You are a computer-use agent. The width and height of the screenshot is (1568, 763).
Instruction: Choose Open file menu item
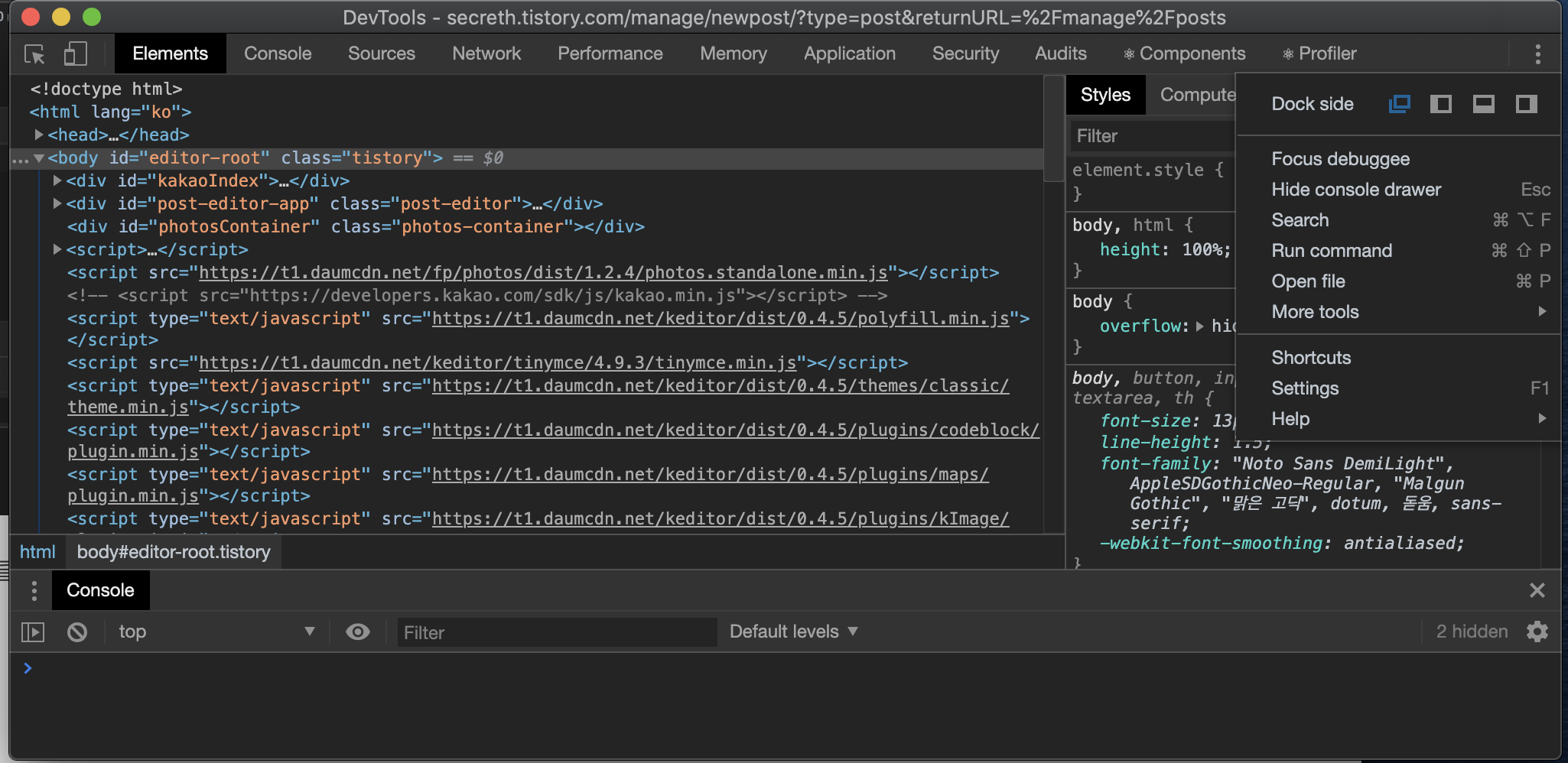1398,281
